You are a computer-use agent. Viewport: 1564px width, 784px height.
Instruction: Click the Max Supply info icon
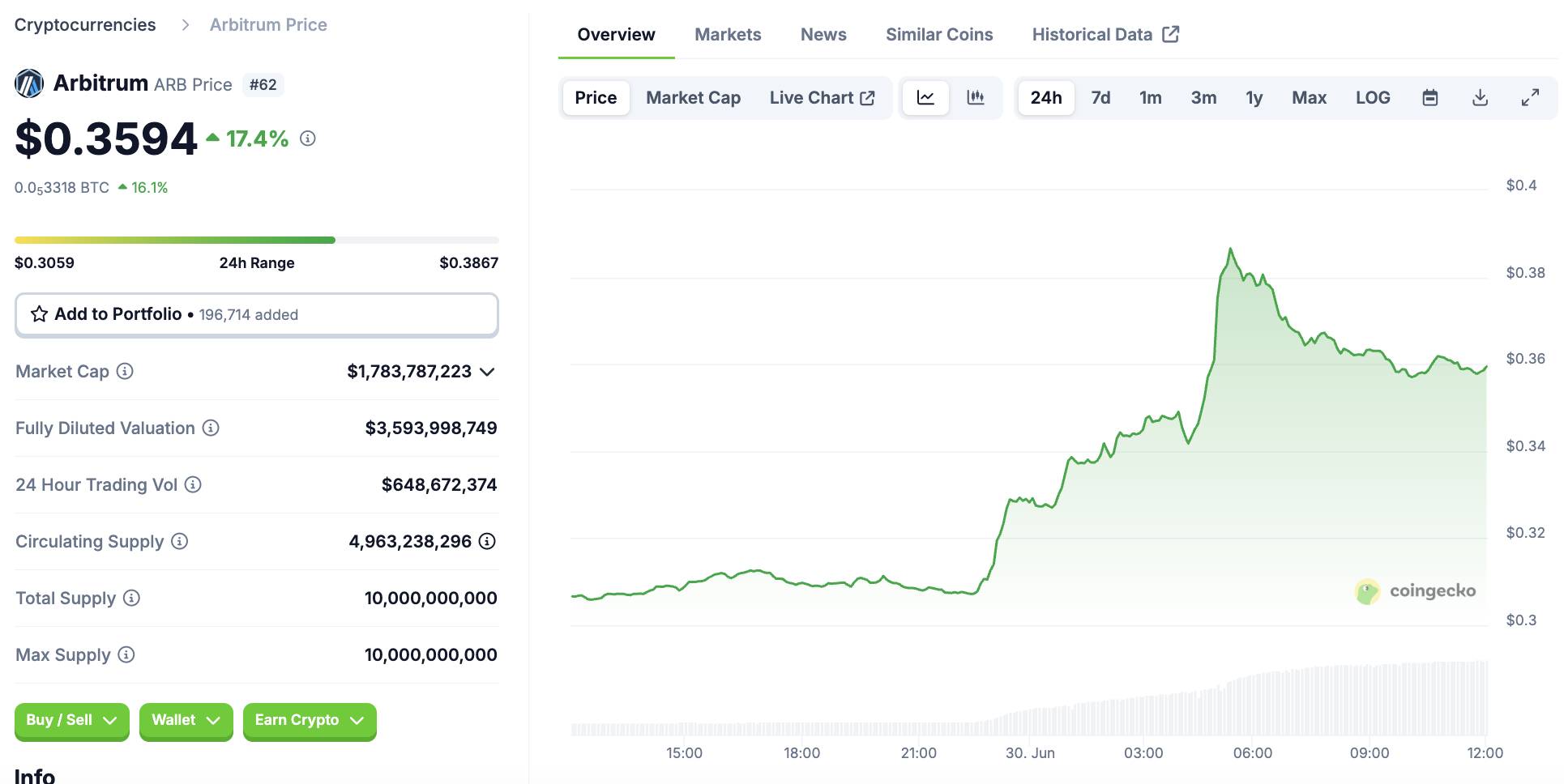tap(126, 654)
